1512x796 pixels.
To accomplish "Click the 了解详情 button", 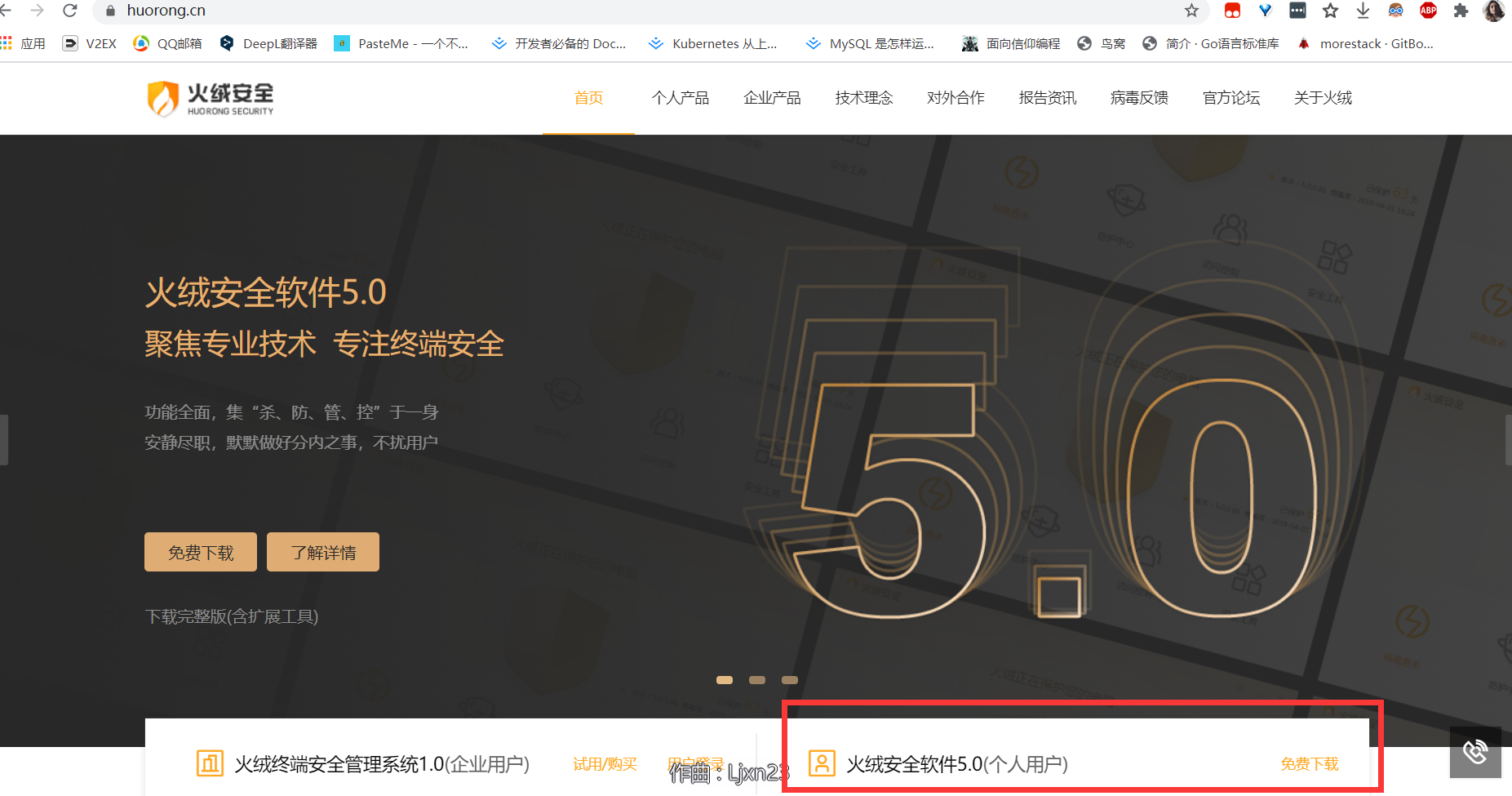I will [x=323, y=552].
